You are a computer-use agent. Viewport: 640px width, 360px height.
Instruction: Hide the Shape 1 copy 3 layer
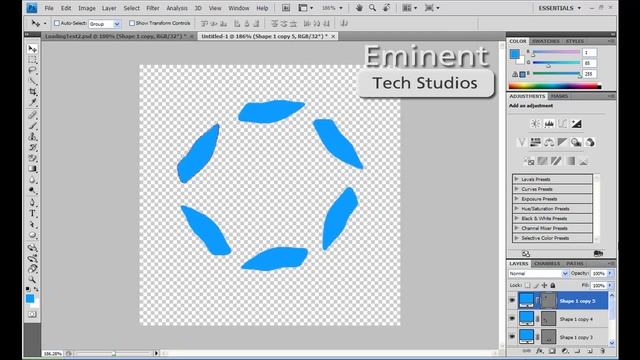pos(512,337)
